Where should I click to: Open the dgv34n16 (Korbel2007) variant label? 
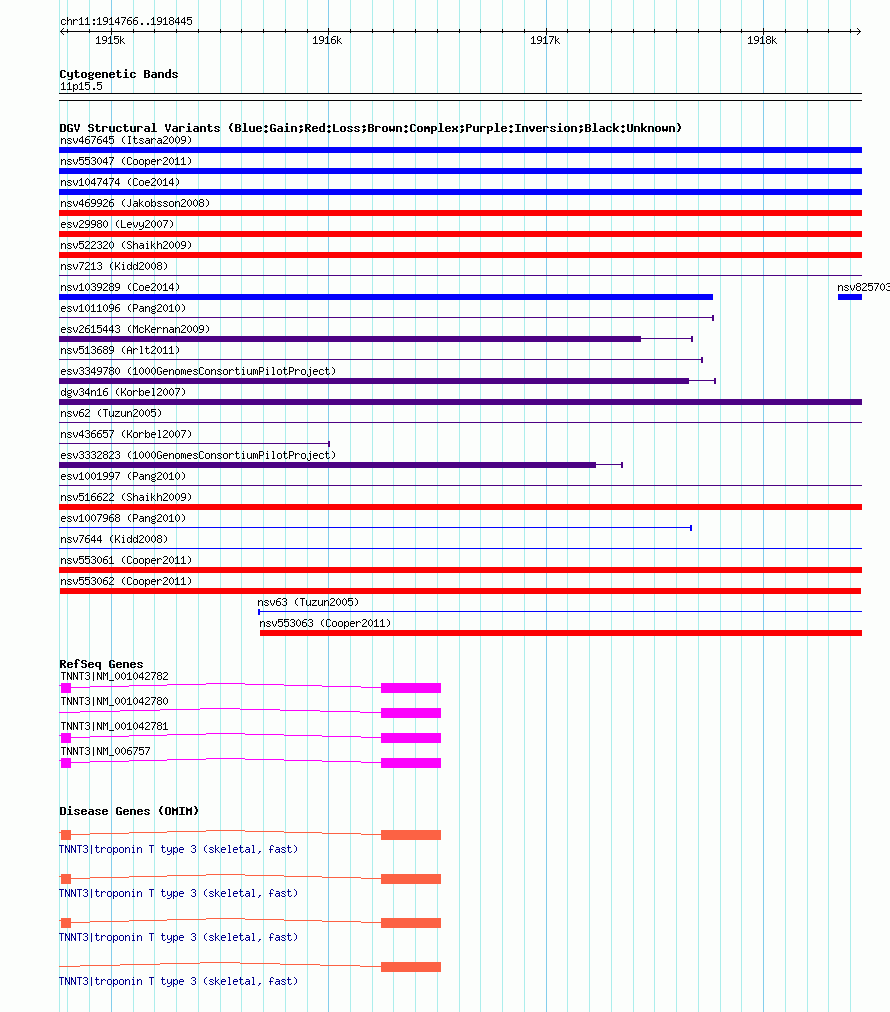coord(123,392)
